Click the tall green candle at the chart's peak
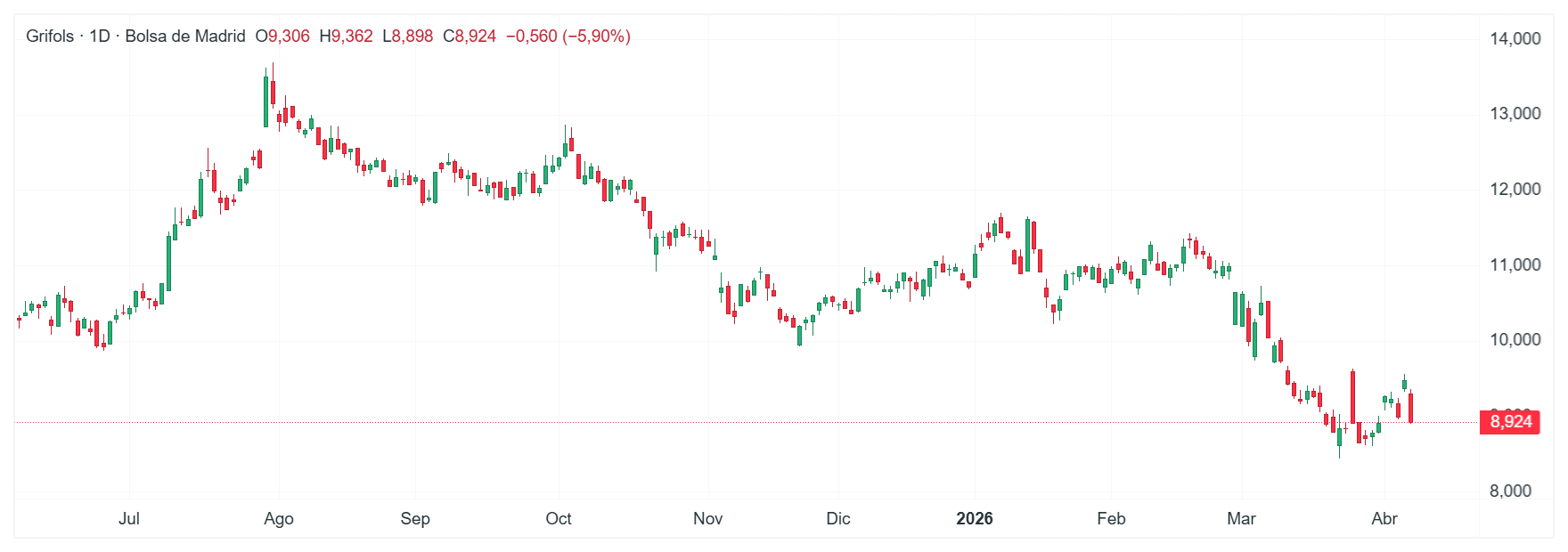 (x=265, y=101)
